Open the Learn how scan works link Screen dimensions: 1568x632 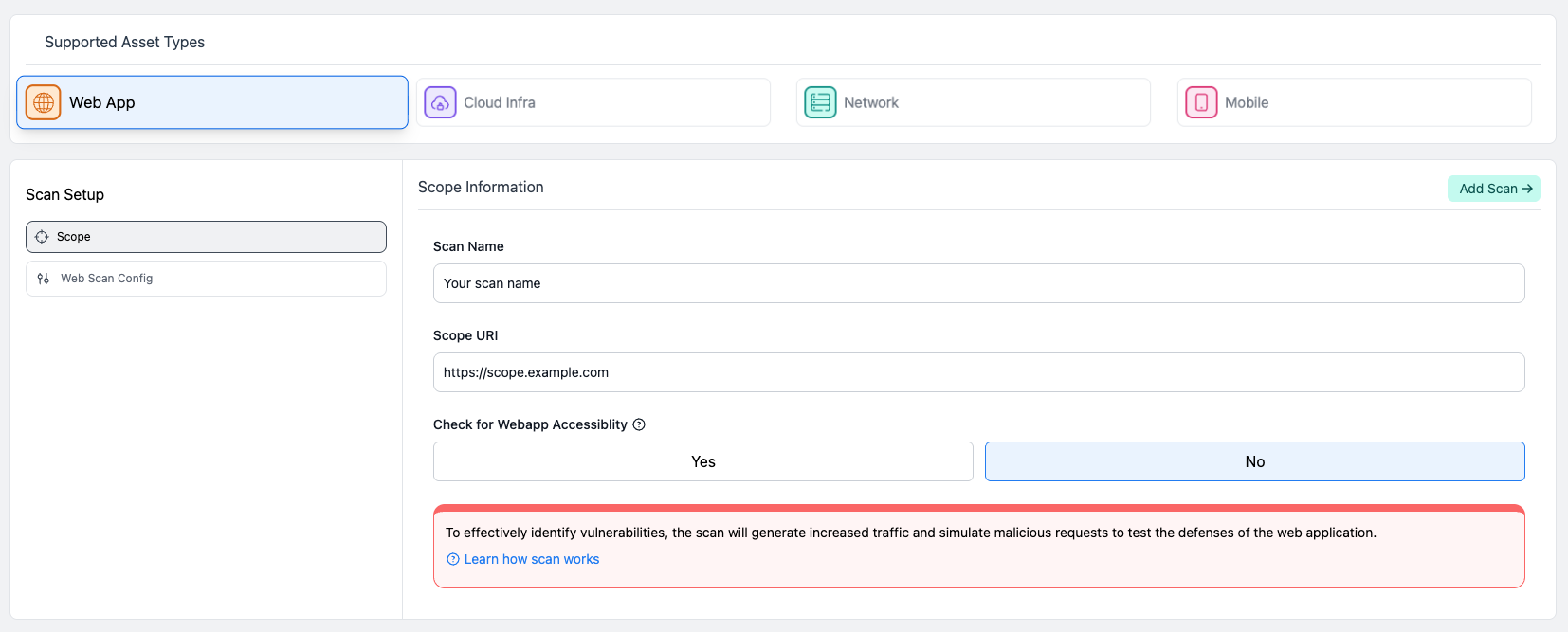(531, 559)
